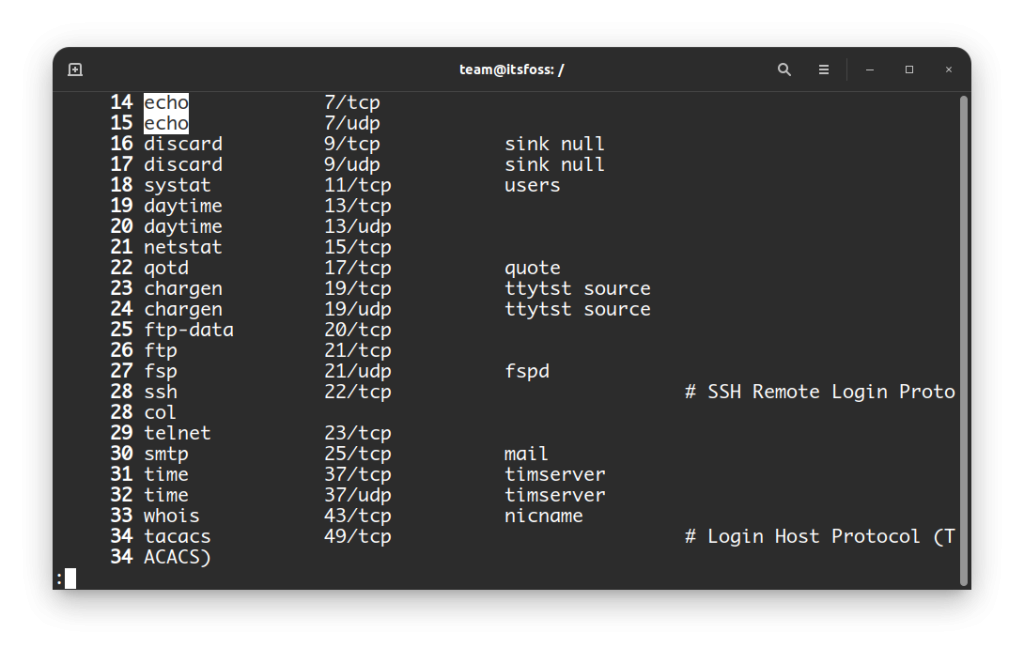Image resolution: width=1024 pixels, height=648 pixels.
Task: Click ftp-data service name
Action: point(189,330)
